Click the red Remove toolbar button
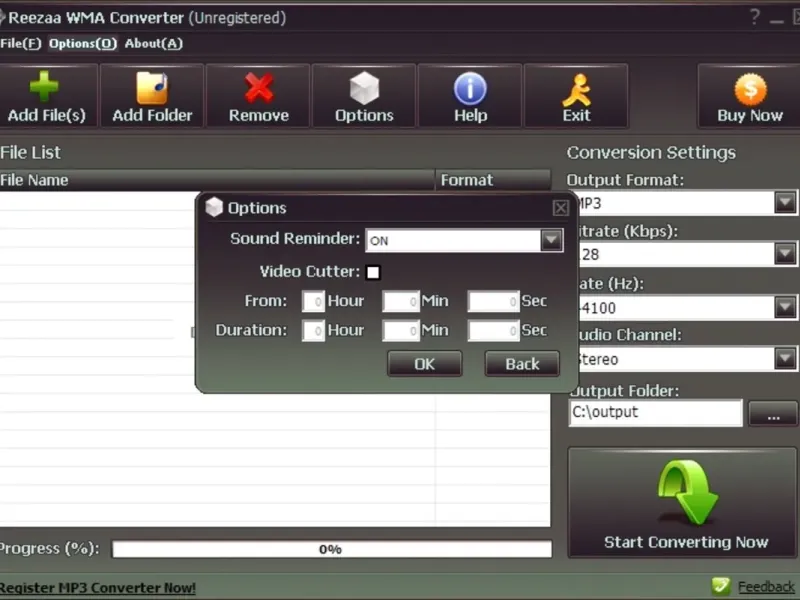This screenshot has height=600, width=800. coord(258,96)
